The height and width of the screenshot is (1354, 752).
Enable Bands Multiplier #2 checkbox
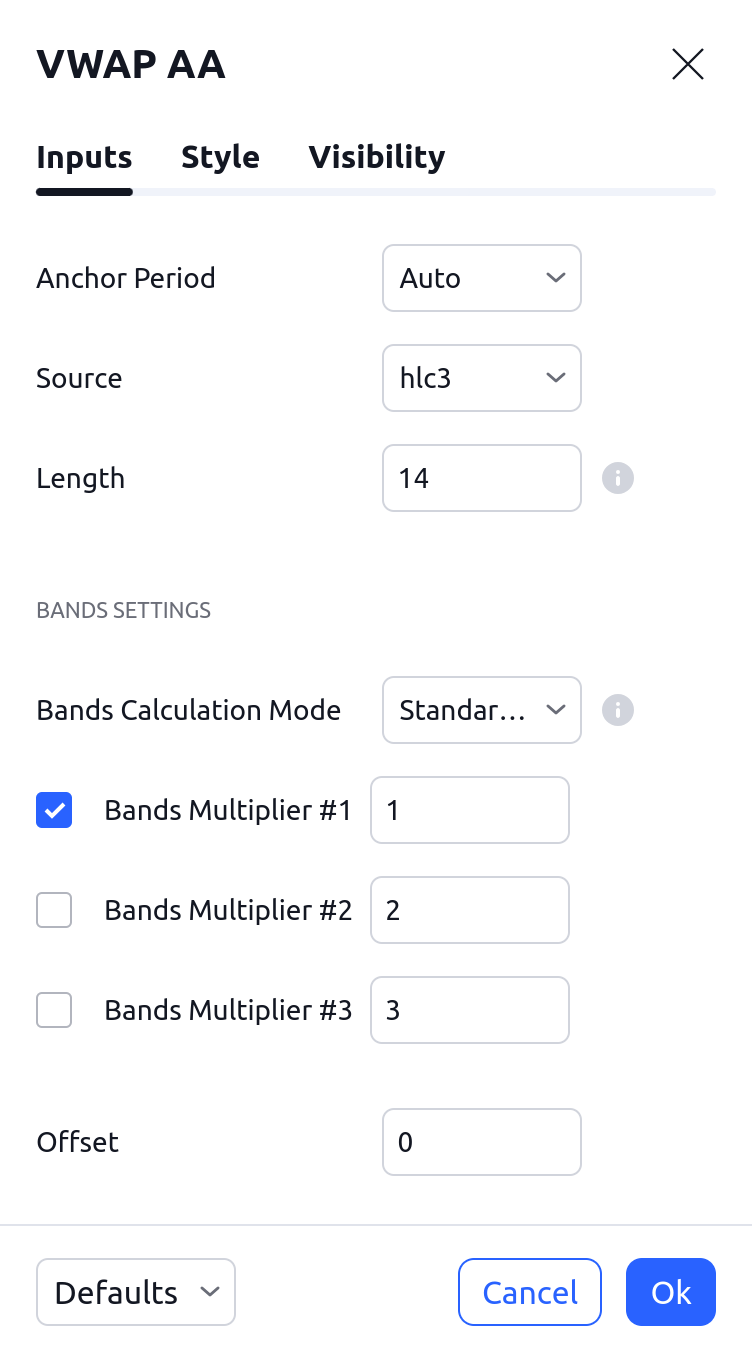[x=54, y=910]
